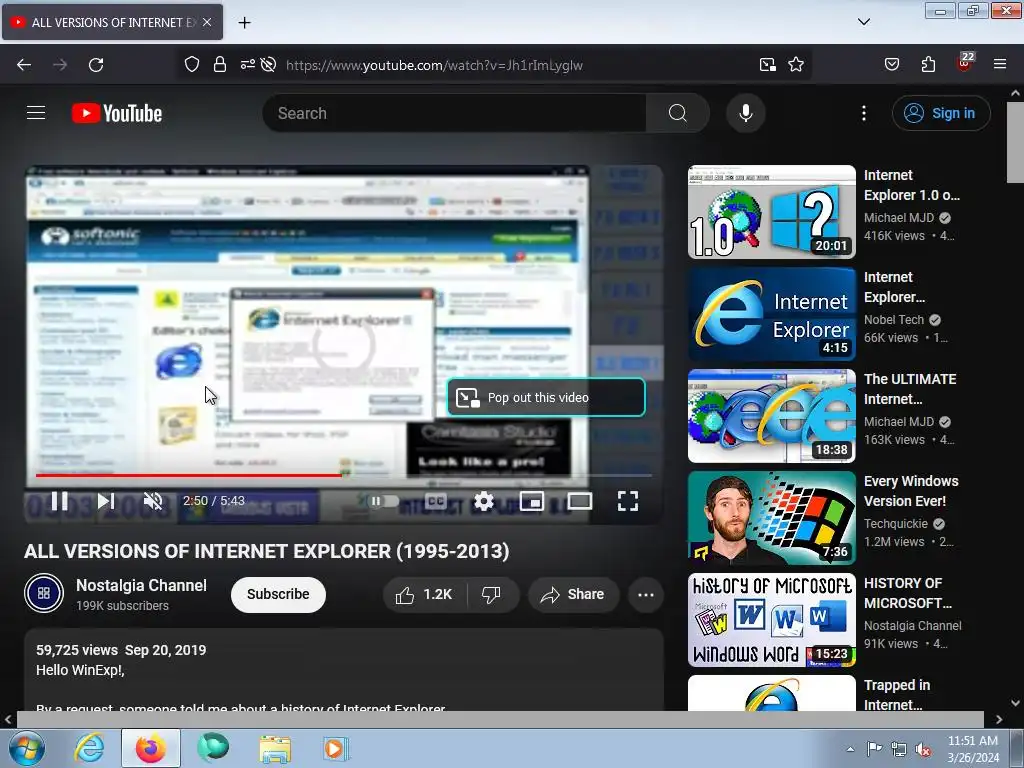1024x768 pixels.
Task: Launch Internet Explorer from taskbar
Action: [89, 748]
